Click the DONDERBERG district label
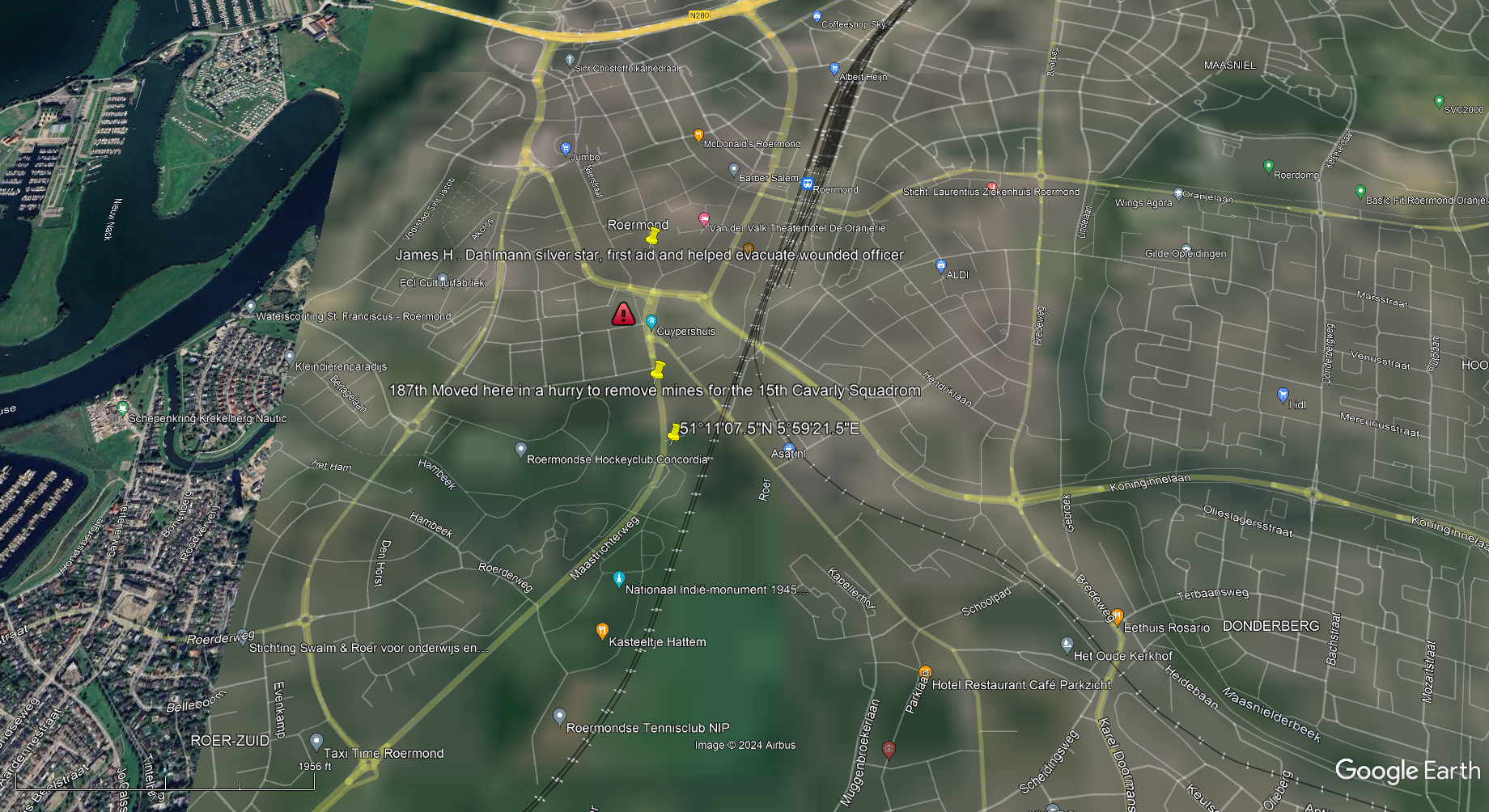Screen dimensions: 1489x812 point(1271,626)
